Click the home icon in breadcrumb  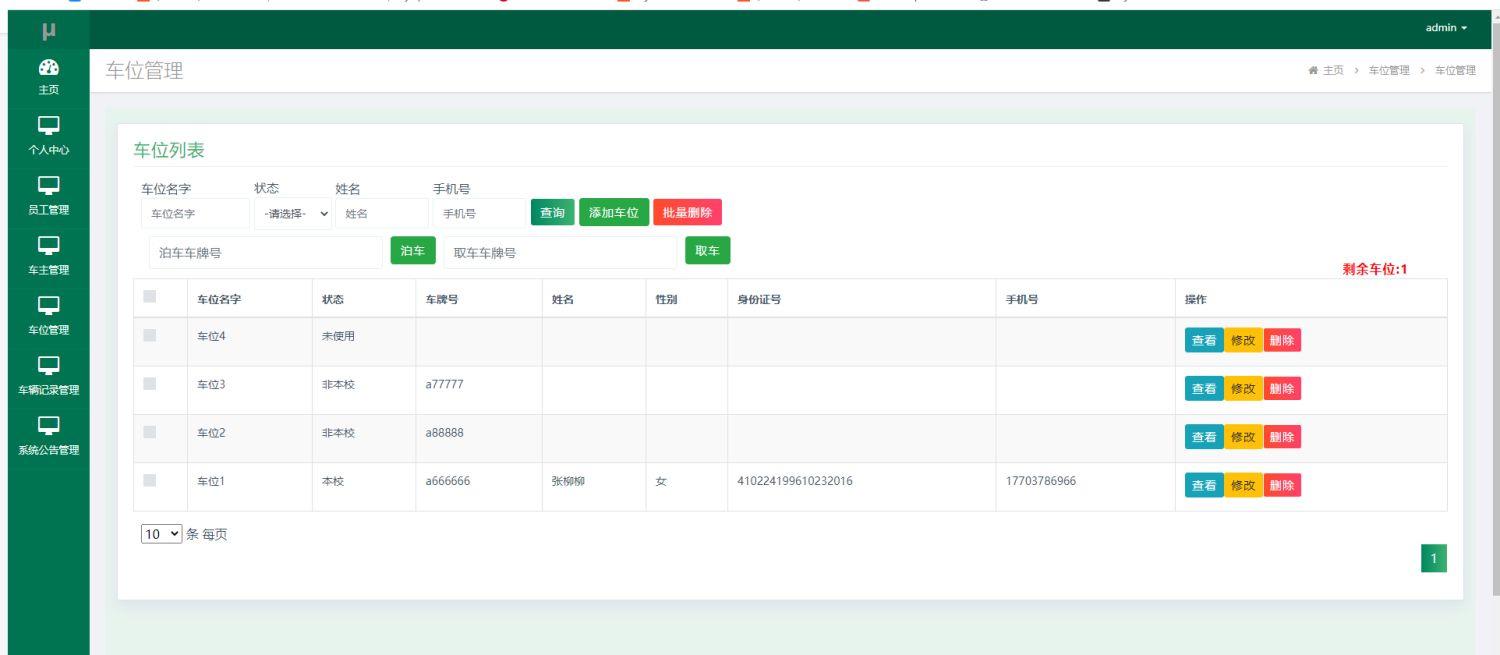[1313, 70]
